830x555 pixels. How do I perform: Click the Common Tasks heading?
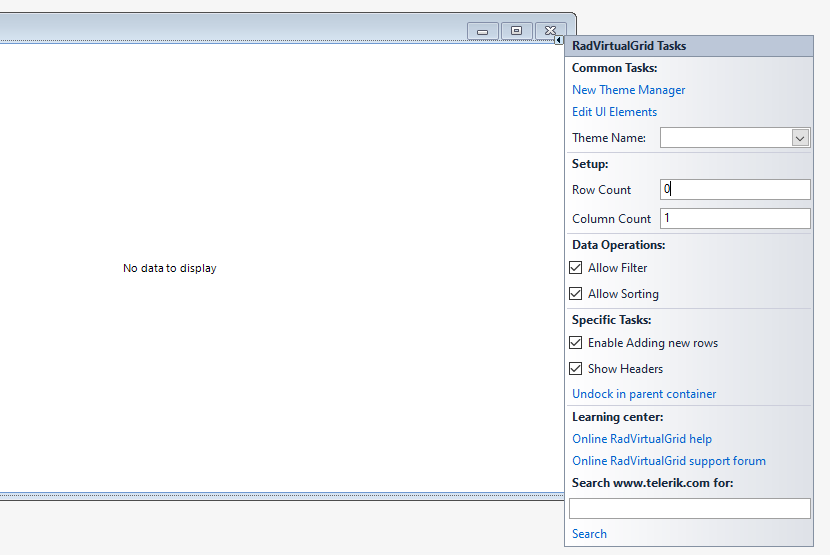coord(614,68)
